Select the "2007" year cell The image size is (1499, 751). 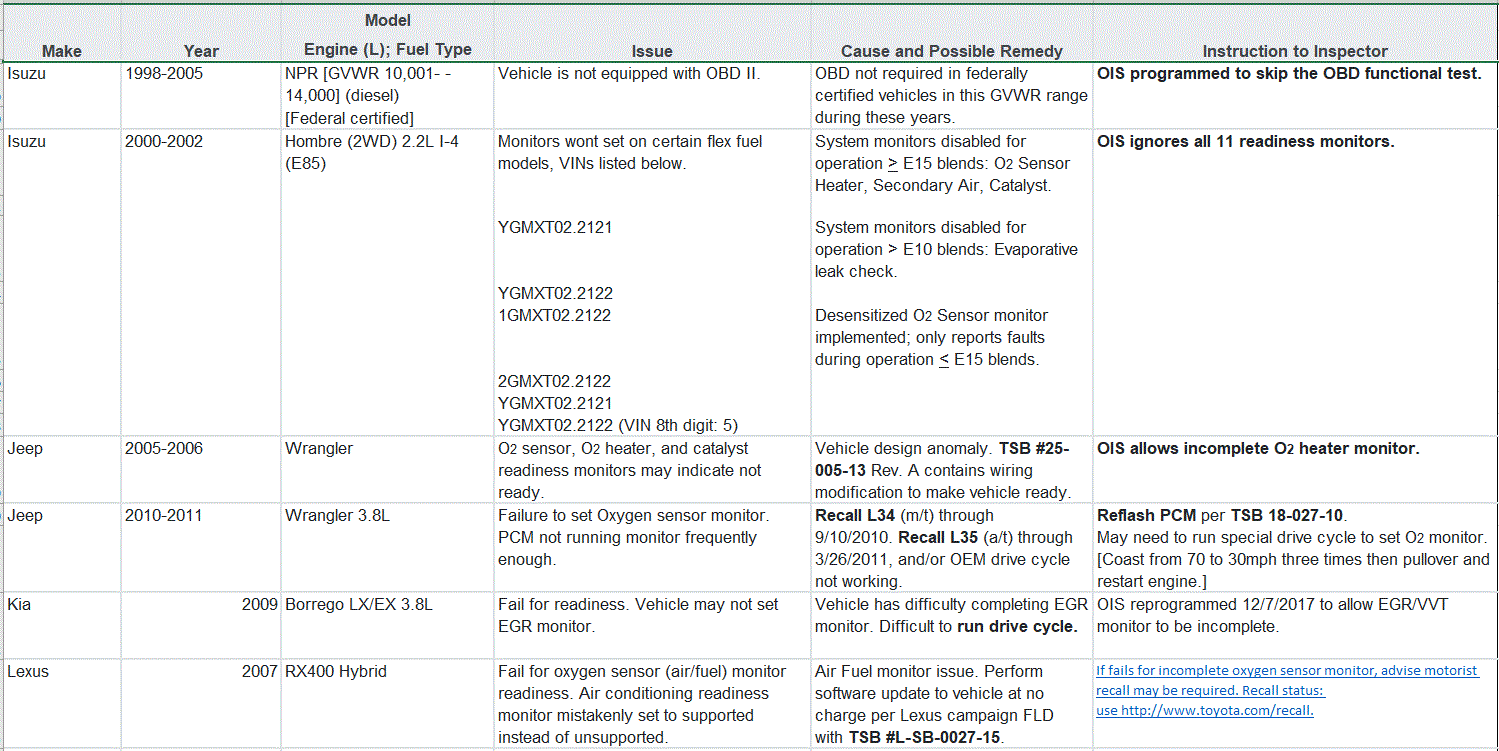click(x=201, y=705)
